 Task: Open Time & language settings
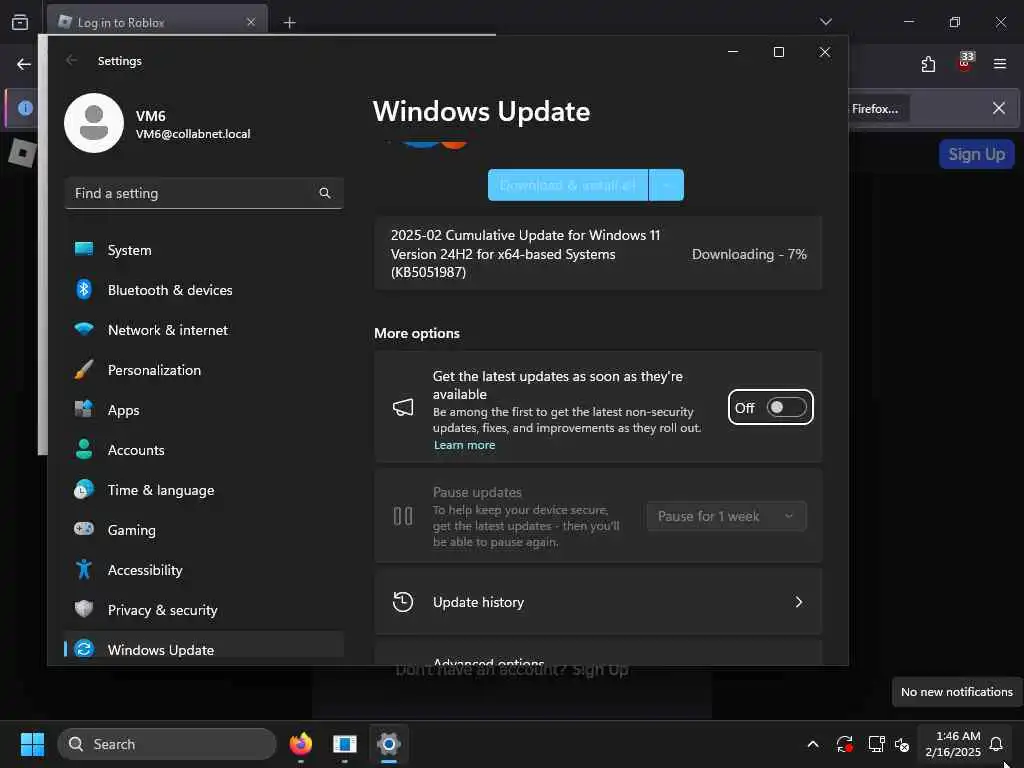(x=204, y=490)
